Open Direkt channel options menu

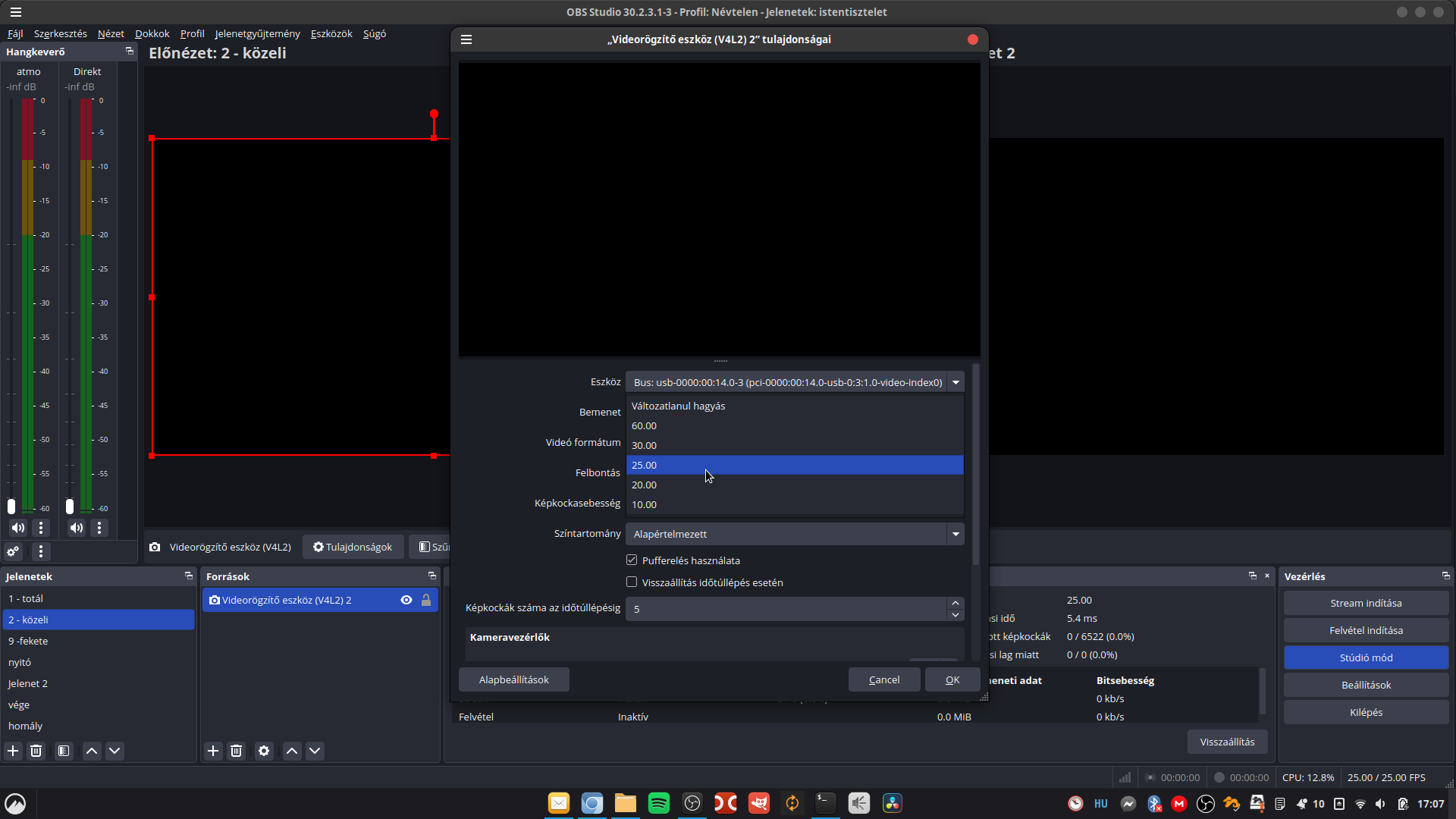[x=99, y=528]
